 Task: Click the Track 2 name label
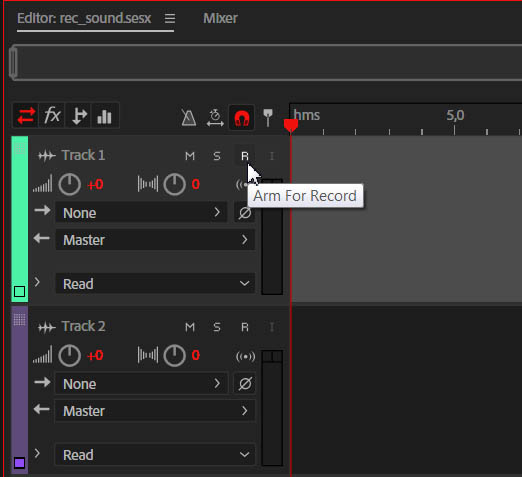[x=84, y=326]
